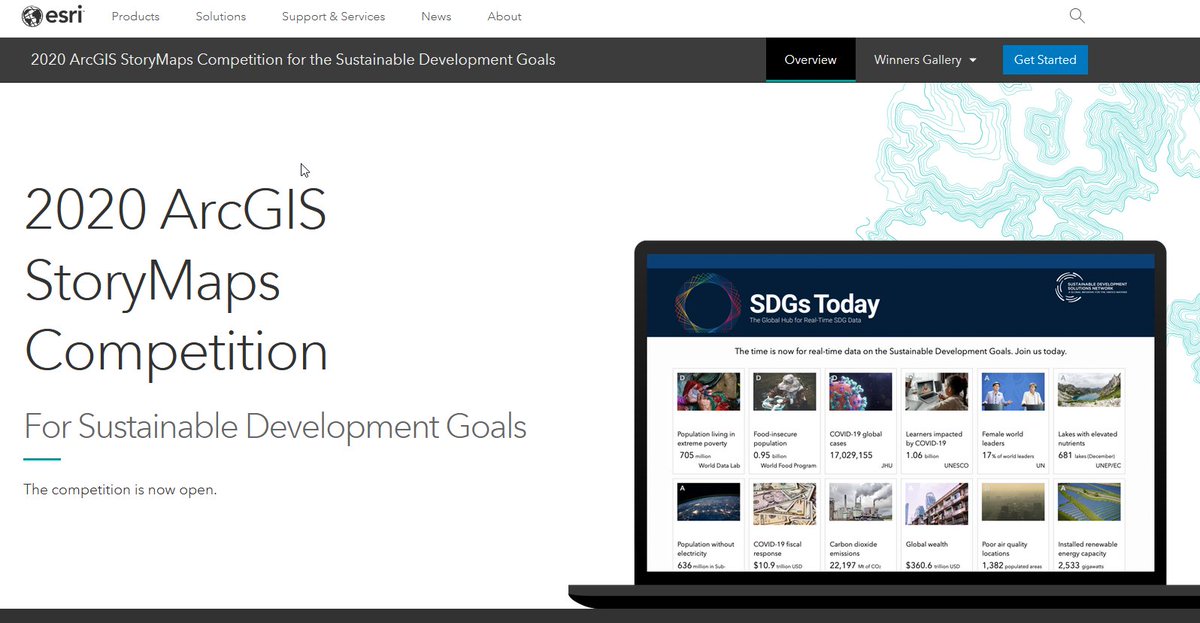This screenshot has width=1200, height=623.
Task: Click the competition title in the header bar
Action: [x=293, y=59]
